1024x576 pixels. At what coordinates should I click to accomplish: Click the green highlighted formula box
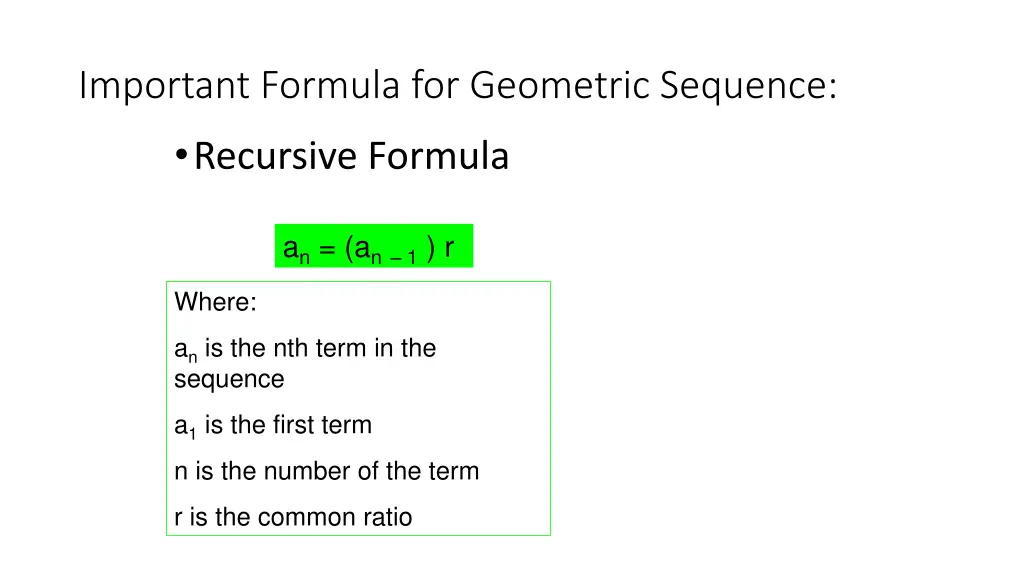point(373,246)
